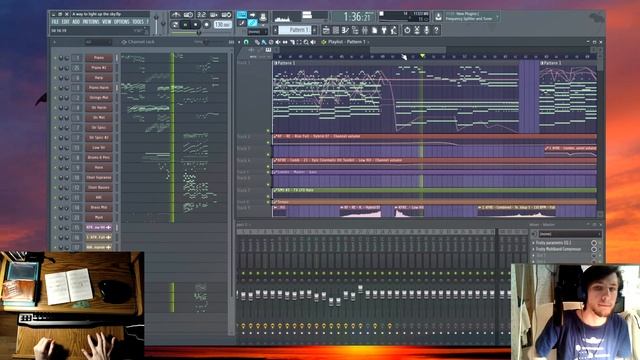Select the Piano #2 channel button

point(99,68)
